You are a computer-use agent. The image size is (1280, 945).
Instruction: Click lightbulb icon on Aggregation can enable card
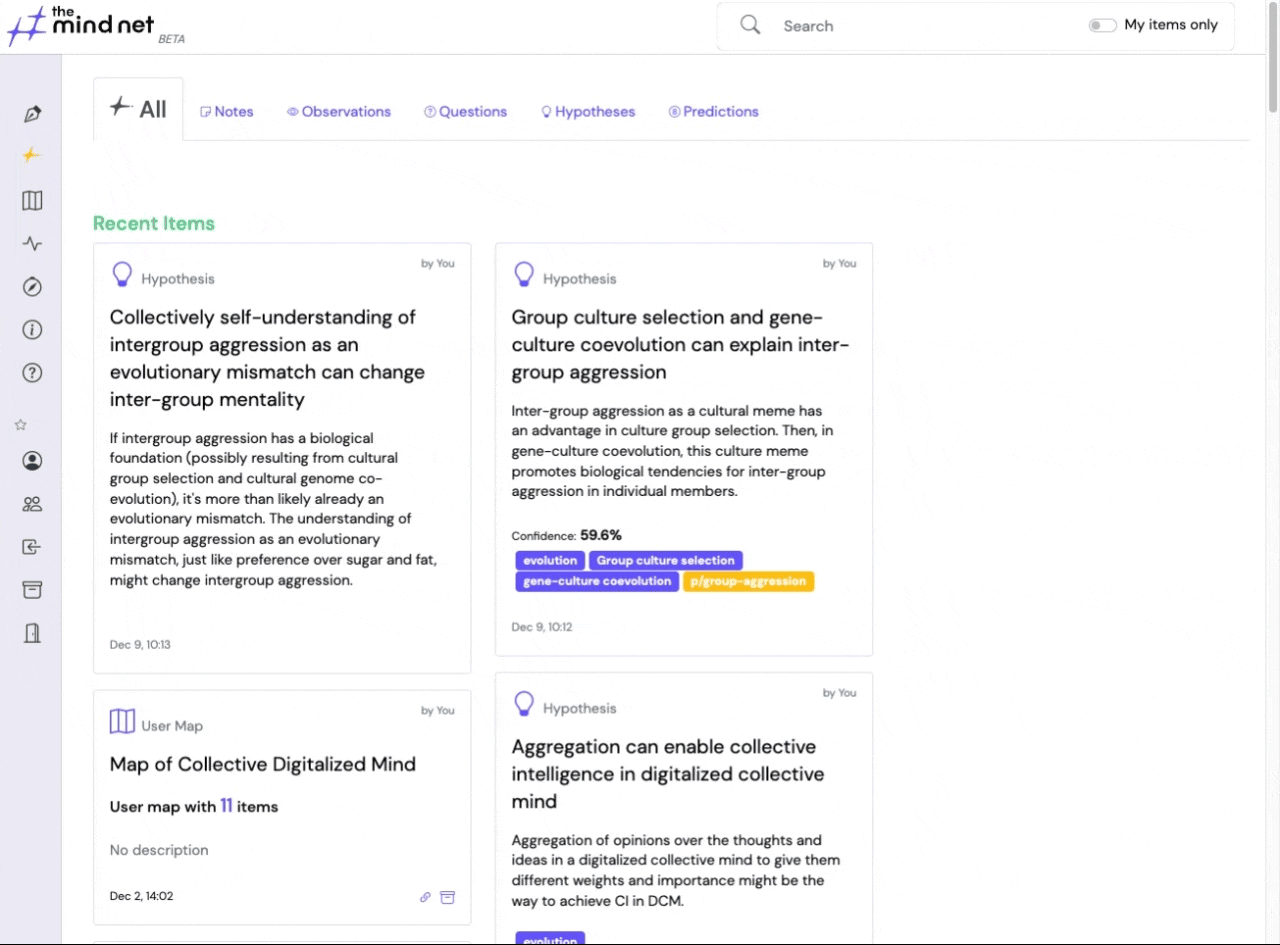click(x=524, y=704)
